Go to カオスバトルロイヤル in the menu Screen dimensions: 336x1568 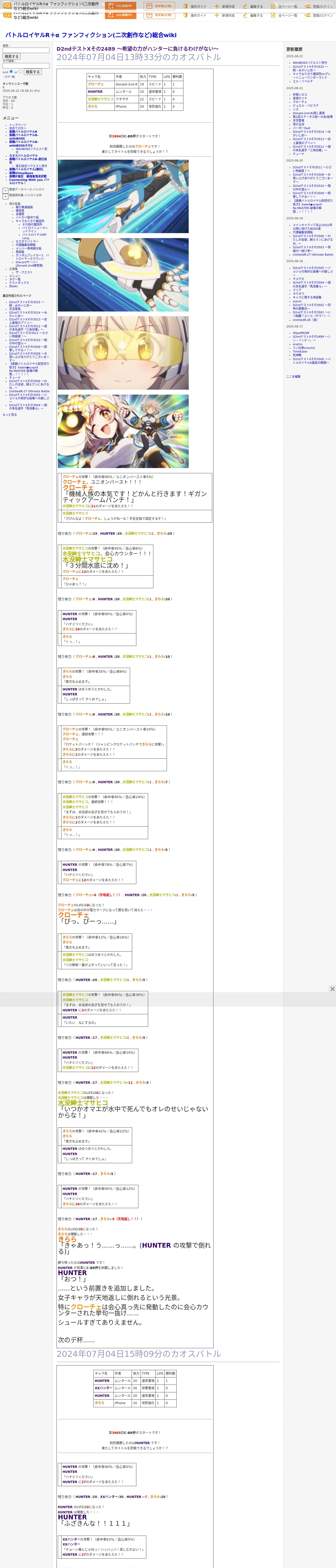23,156
